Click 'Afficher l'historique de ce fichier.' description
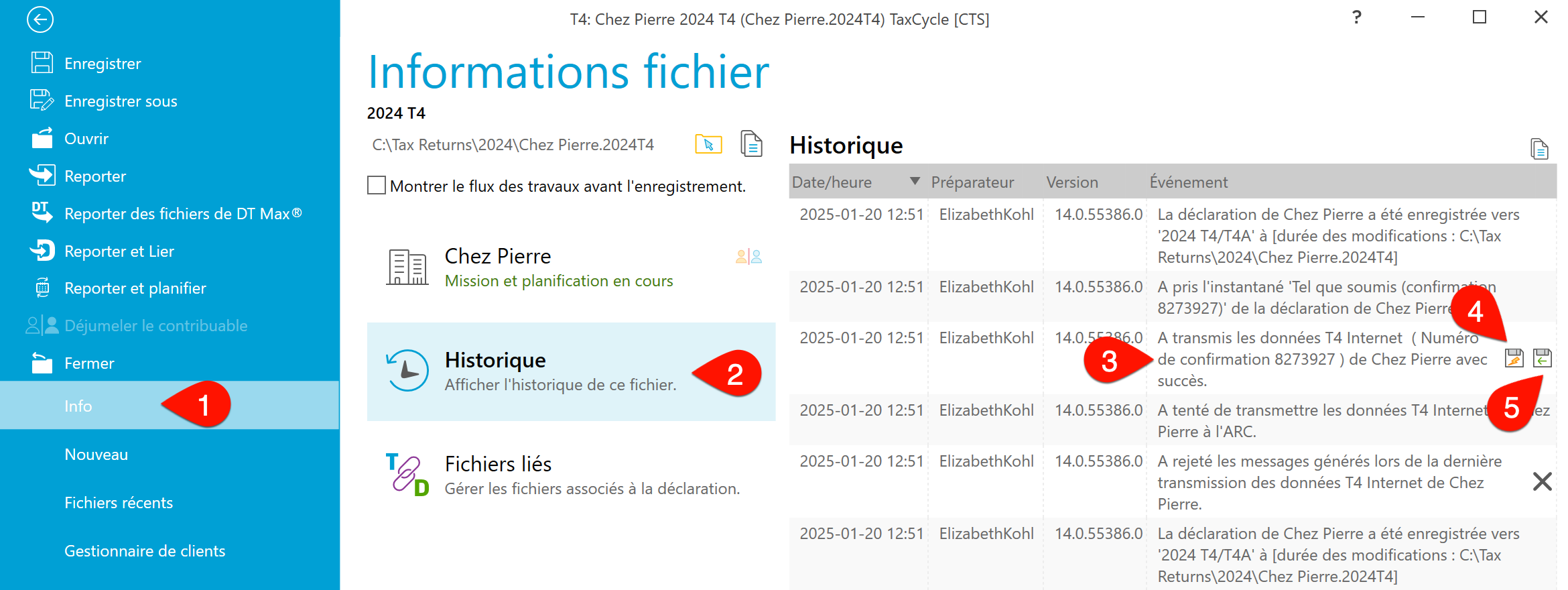This screenshot has width=1568, height=590. tap(561, 385)
